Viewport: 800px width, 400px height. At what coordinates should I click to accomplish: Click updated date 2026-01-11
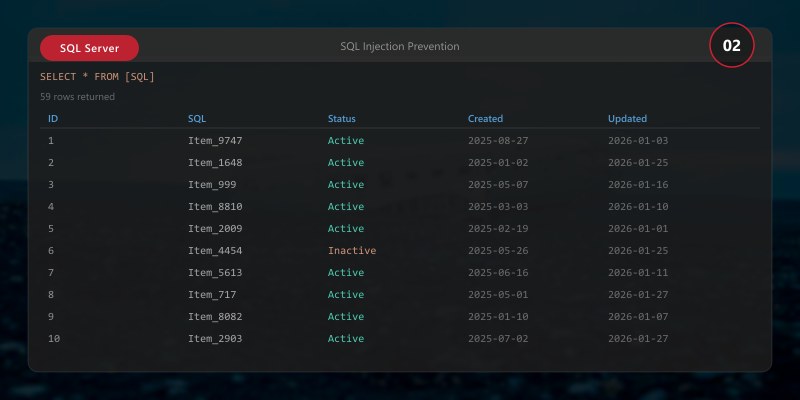638,272
